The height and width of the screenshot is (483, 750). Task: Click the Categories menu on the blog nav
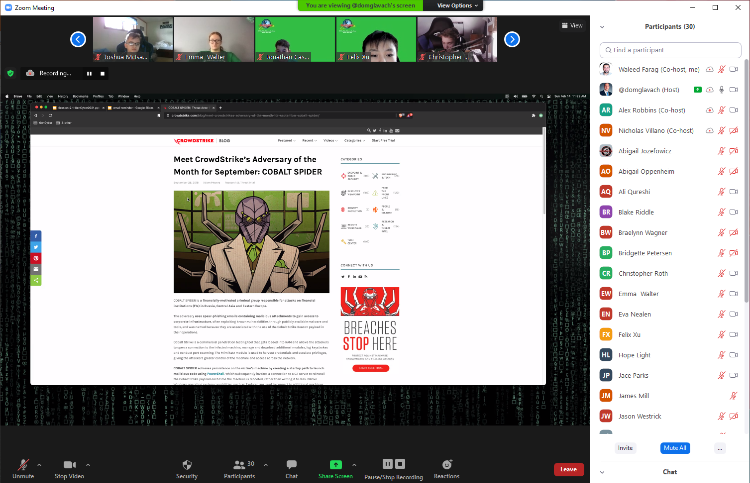tap(354, 141)
